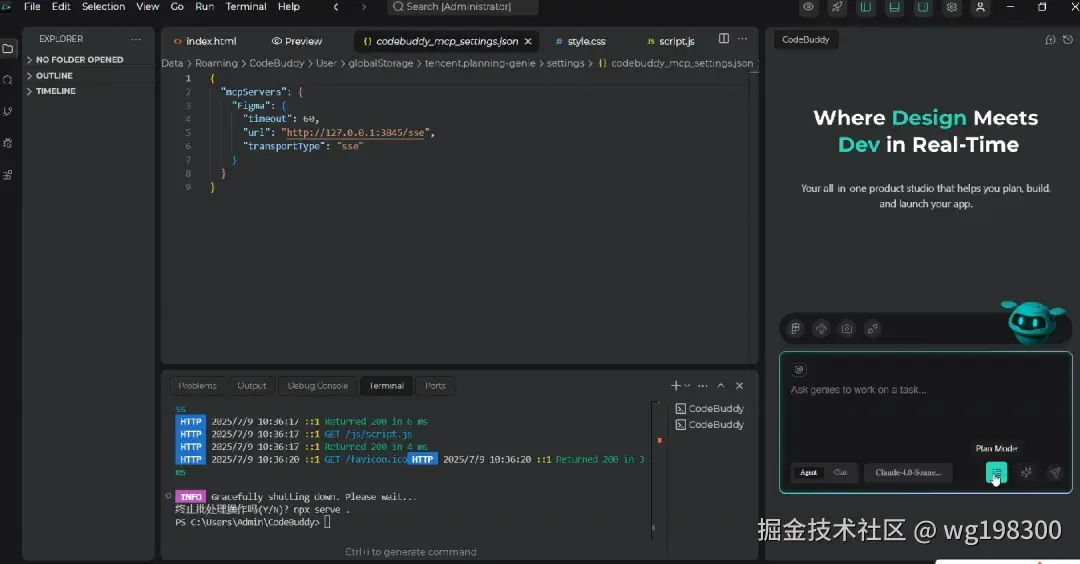Open the Terminal menu

(x=246, y=7)
